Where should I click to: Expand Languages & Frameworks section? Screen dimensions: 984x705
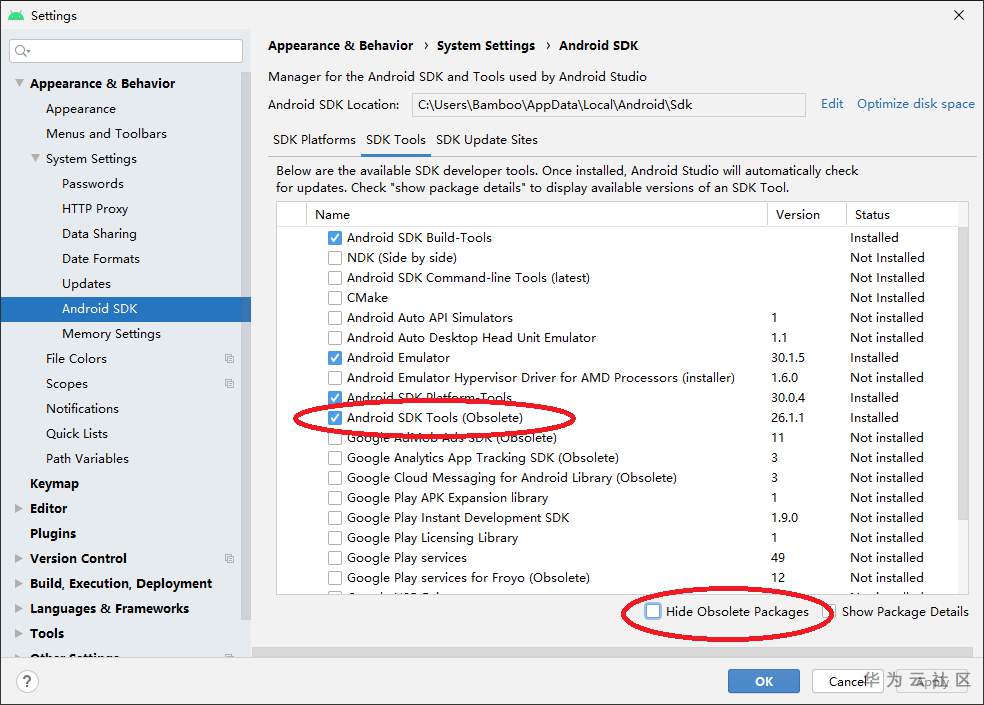point(19,608)
